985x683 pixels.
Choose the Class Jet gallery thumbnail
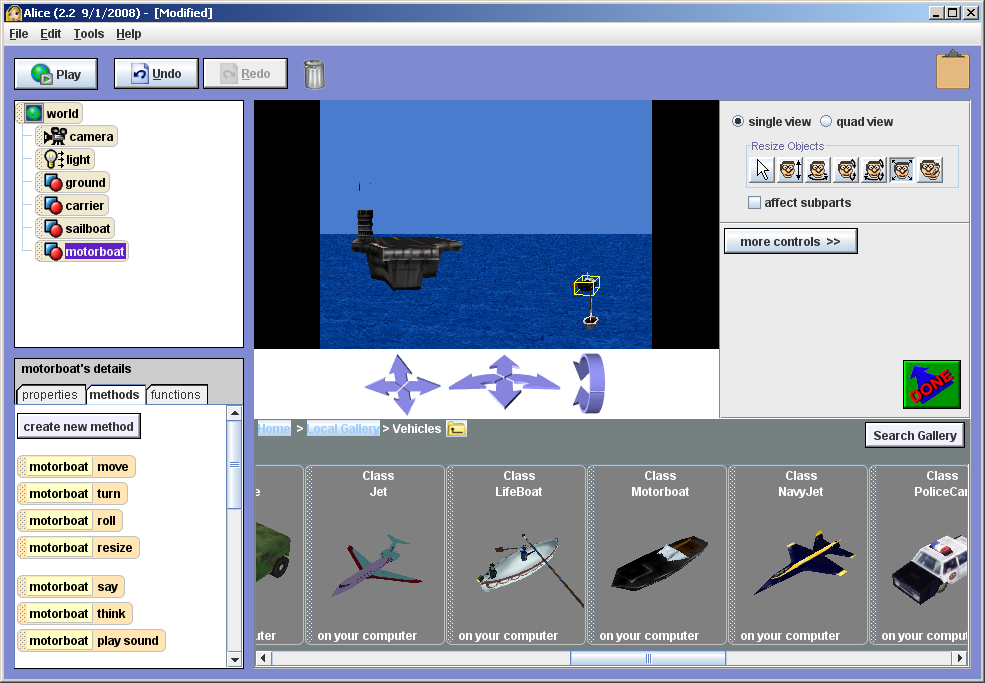(375, 555)
